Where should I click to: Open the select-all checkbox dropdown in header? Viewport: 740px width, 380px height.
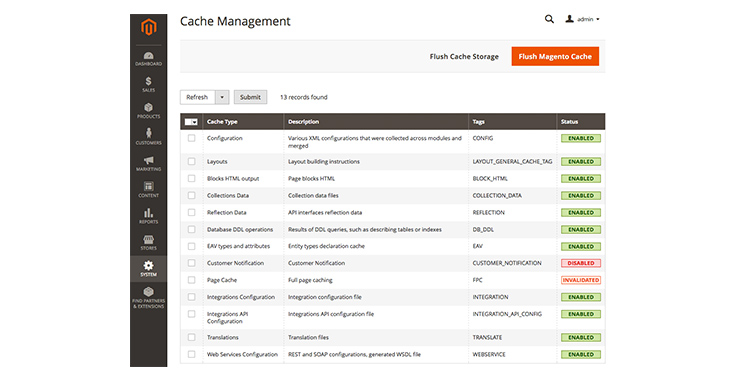click(191, 122)
